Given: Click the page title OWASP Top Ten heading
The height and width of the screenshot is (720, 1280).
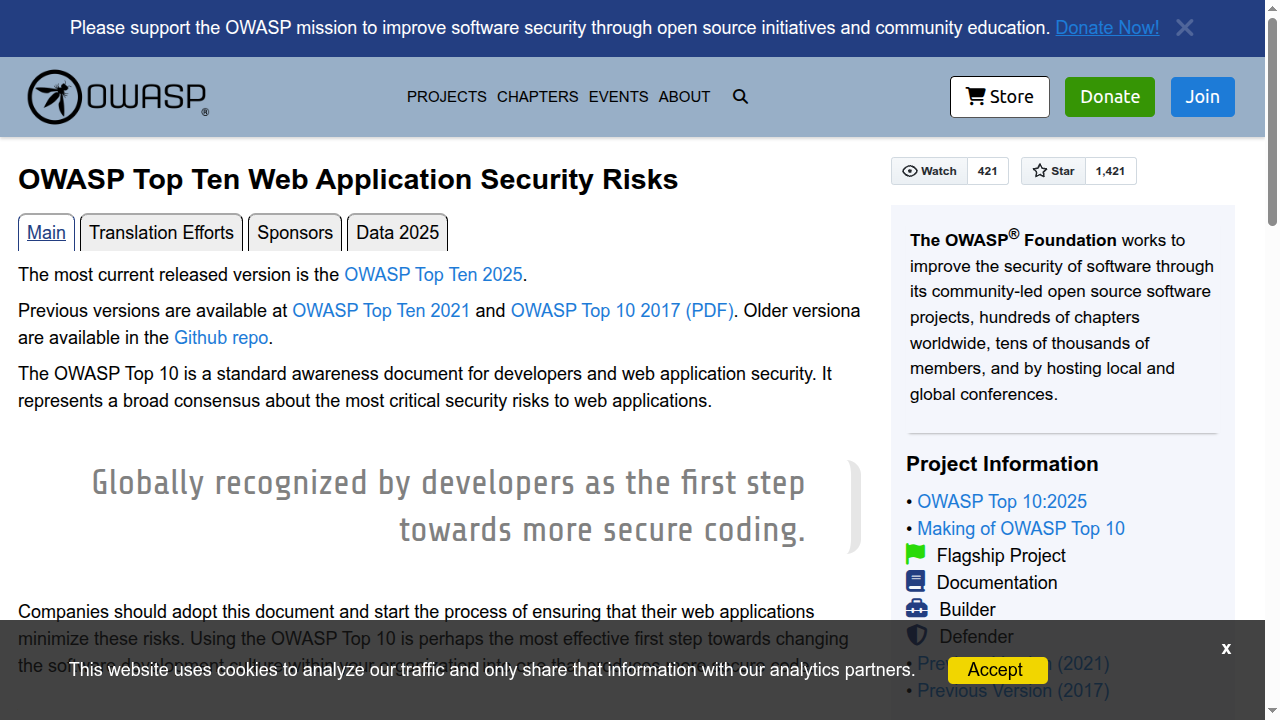Looking at the screenshot, I should (348, 179).
